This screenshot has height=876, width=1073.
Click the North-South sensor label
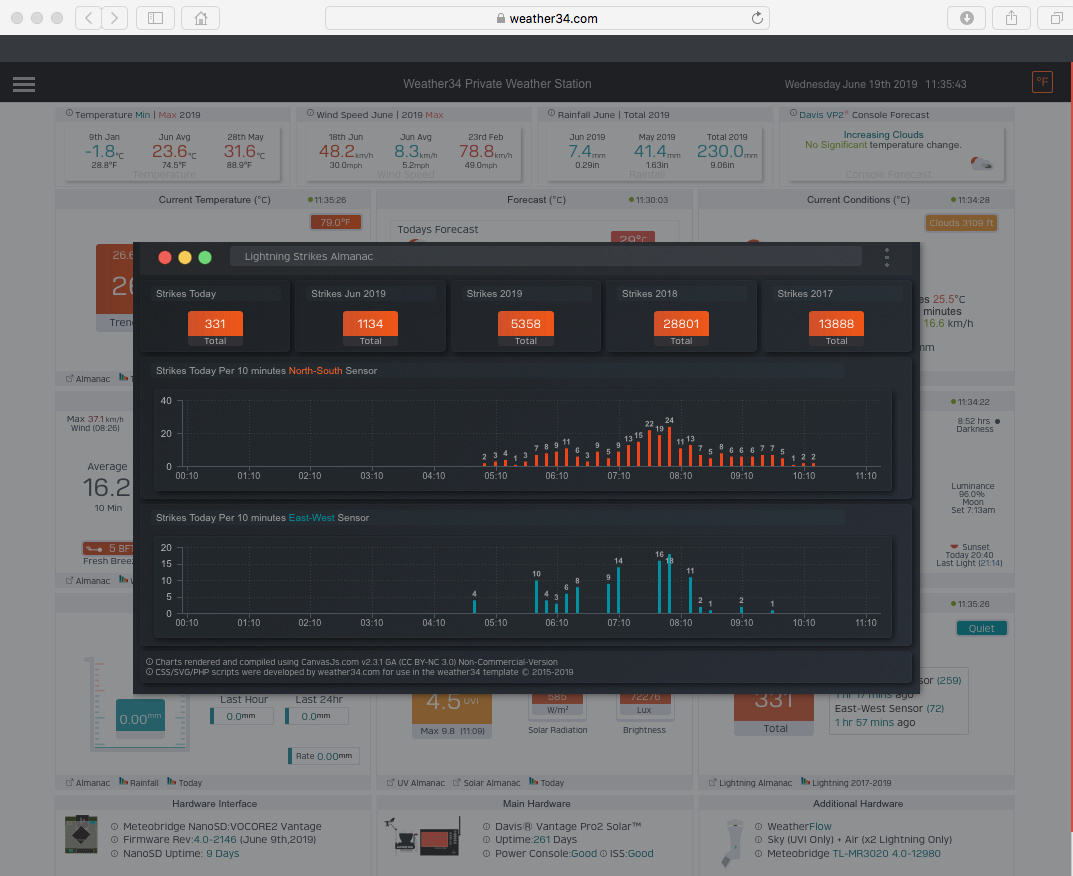315,371
